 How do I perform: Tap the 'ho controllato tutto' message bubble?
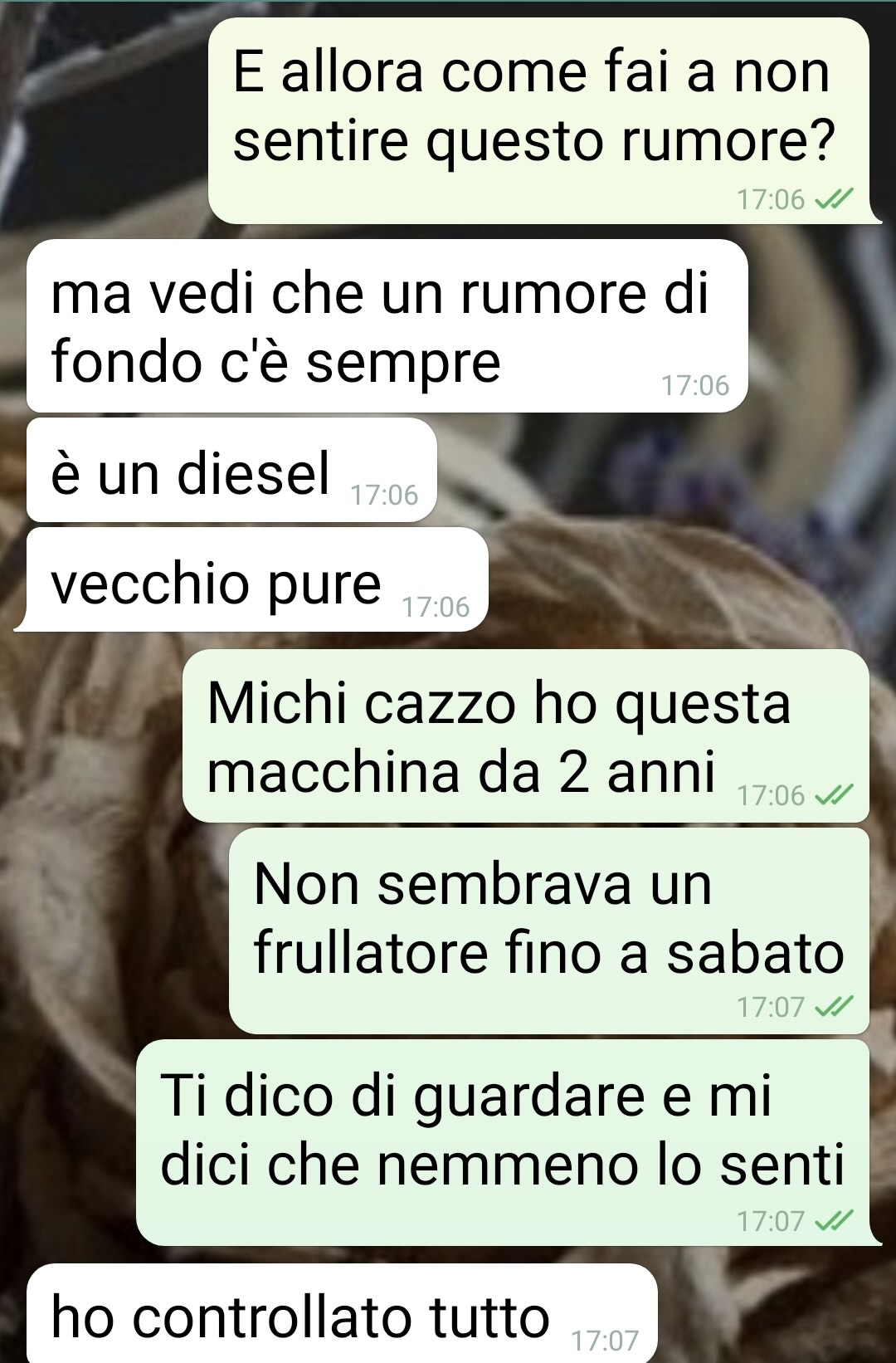click(x=342, y=1313)
